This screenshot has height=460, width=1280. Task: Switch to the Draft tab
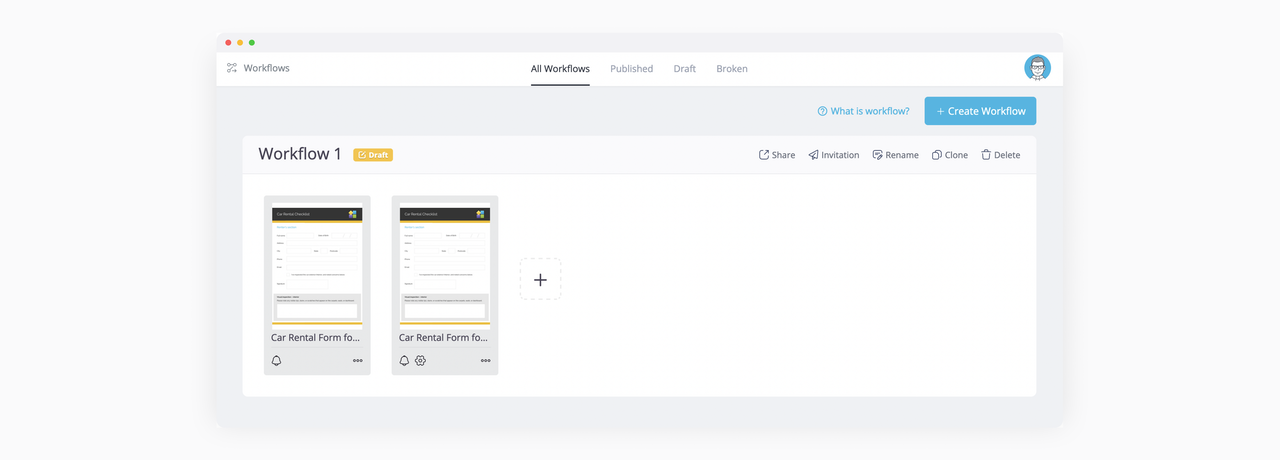coord(684,69)
